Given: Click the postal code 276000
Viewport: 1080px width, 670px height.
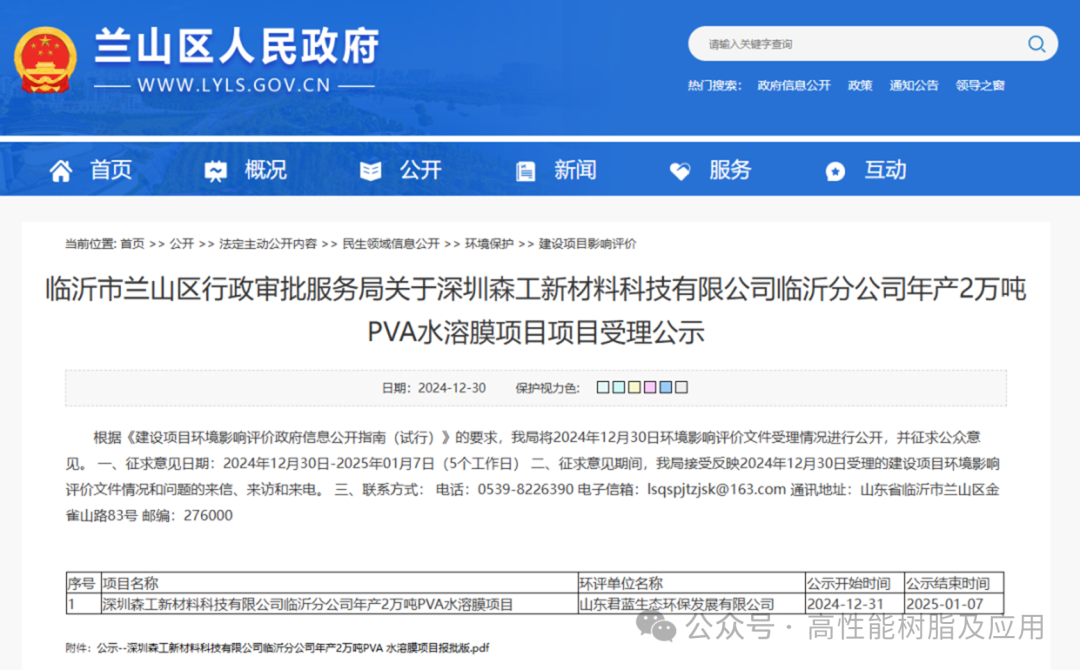Looking at the screenshot, I should (x=208, y=516).
